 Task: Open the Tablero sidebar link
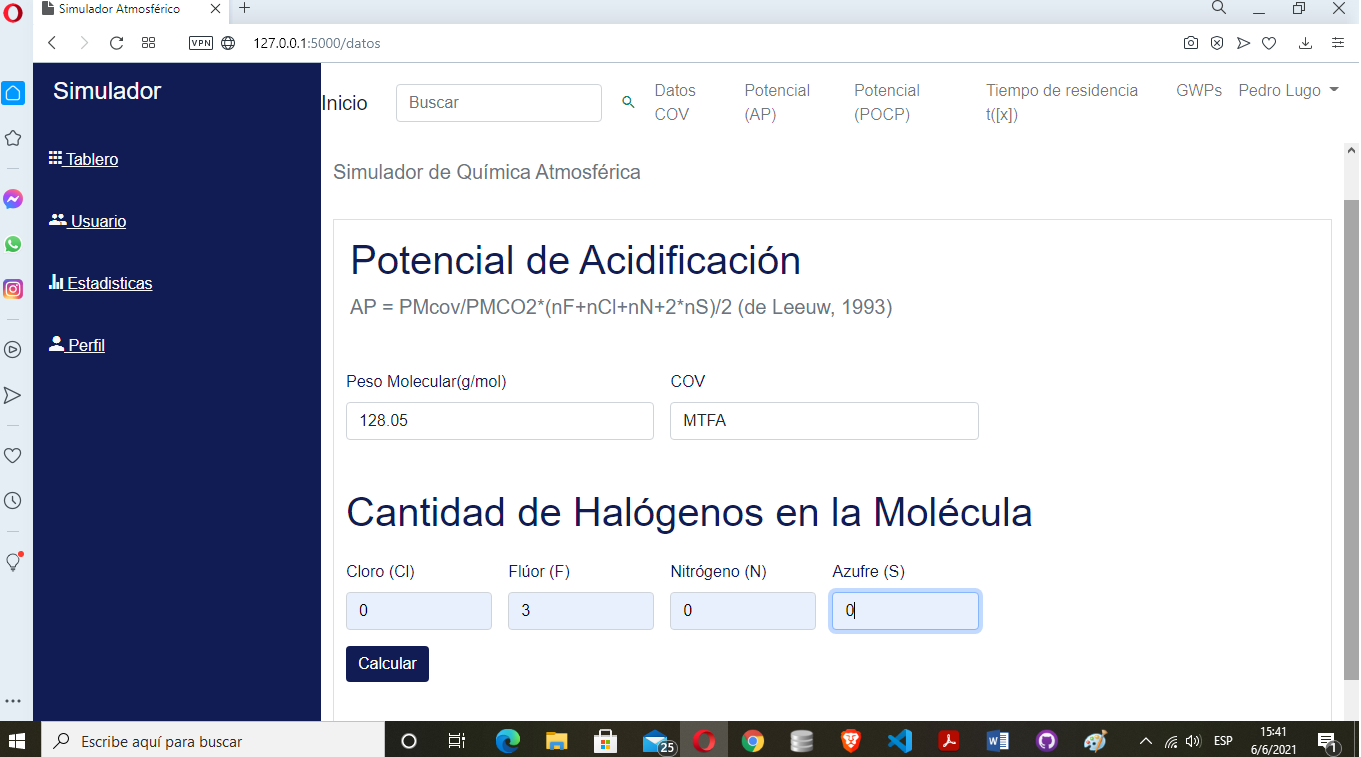[84, 159]
